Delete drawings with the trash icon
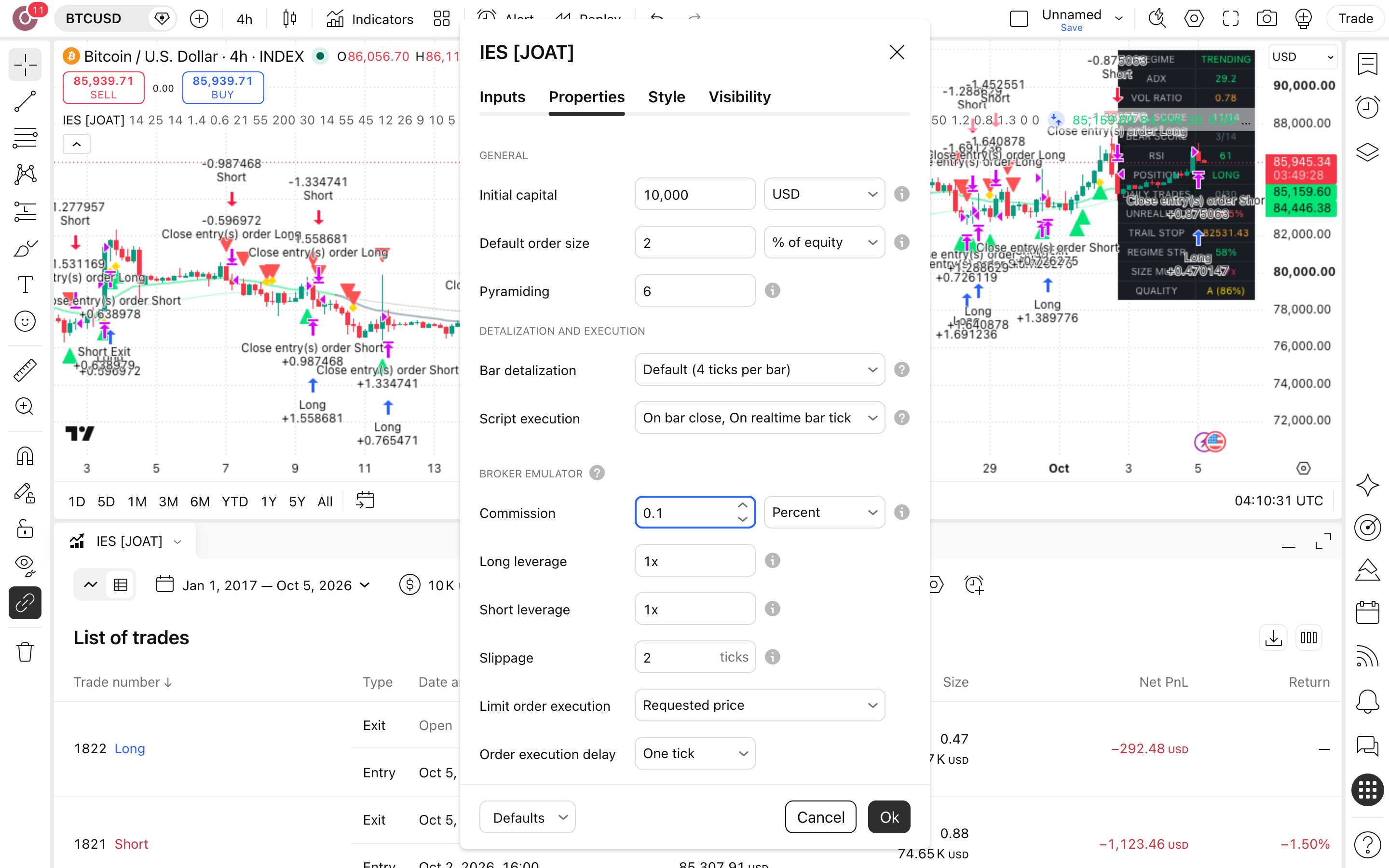Screen dimensions: 1389x868 click(x=25, y=651)
